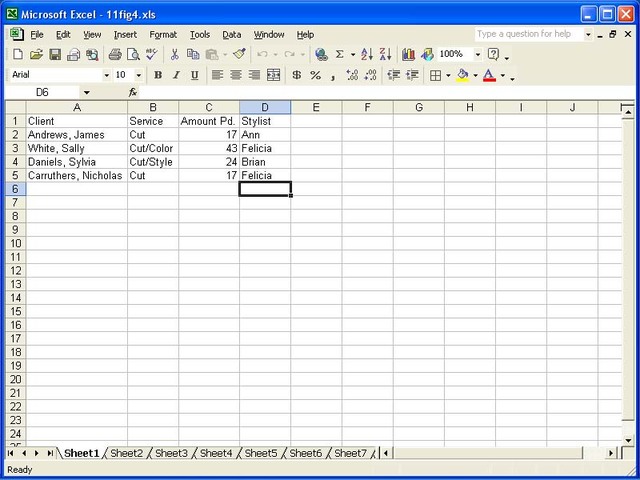Jump to the first sheet tab arrow
This screenshot has height=480, width=640.
11,453
